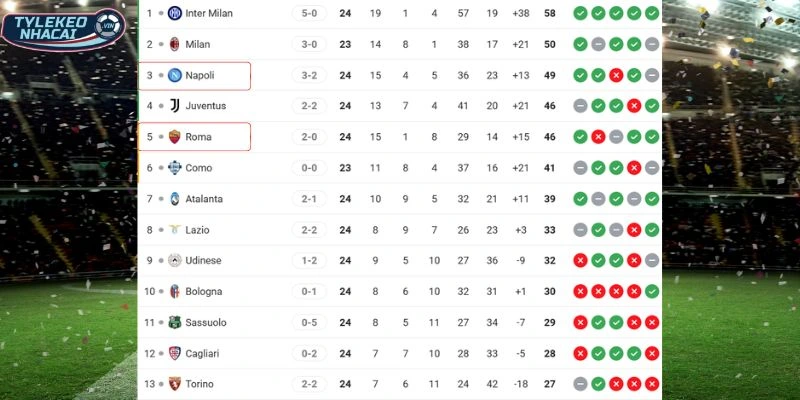Click Napoli's red loss form indicator

pos(616,75)
